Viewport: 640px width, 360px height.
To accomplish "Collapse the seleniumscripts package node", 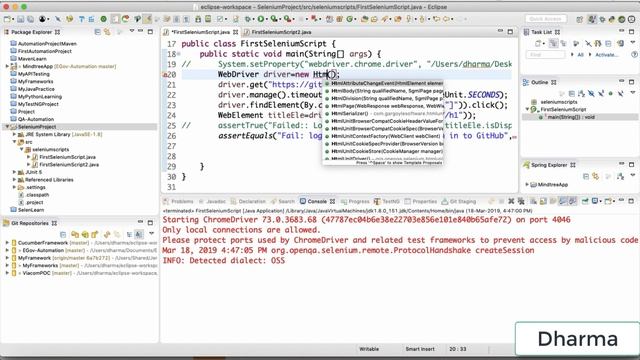I will point(22,149).
